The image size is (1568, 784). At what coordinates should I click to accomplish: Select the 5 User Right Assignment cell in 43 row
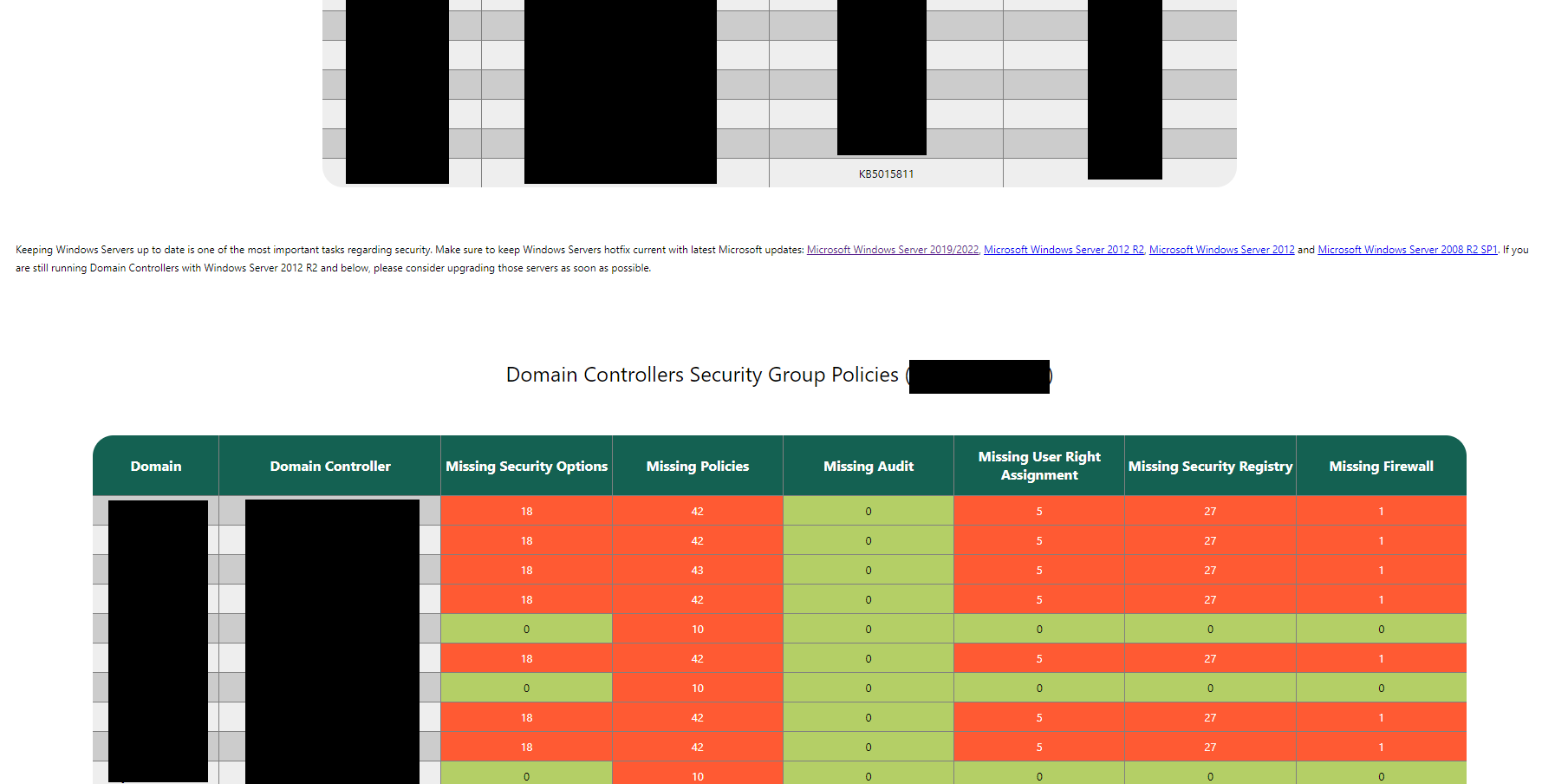(x=1039, y=570)
